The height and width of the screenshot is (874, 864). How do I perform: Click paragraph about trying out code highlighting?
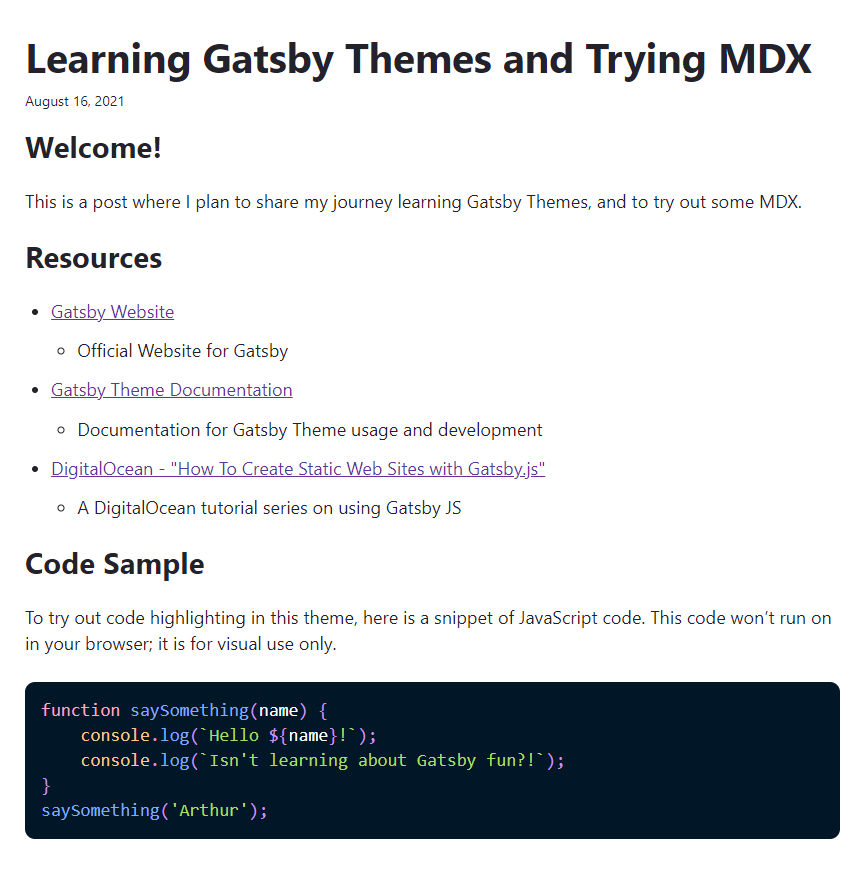coord(429,632)
